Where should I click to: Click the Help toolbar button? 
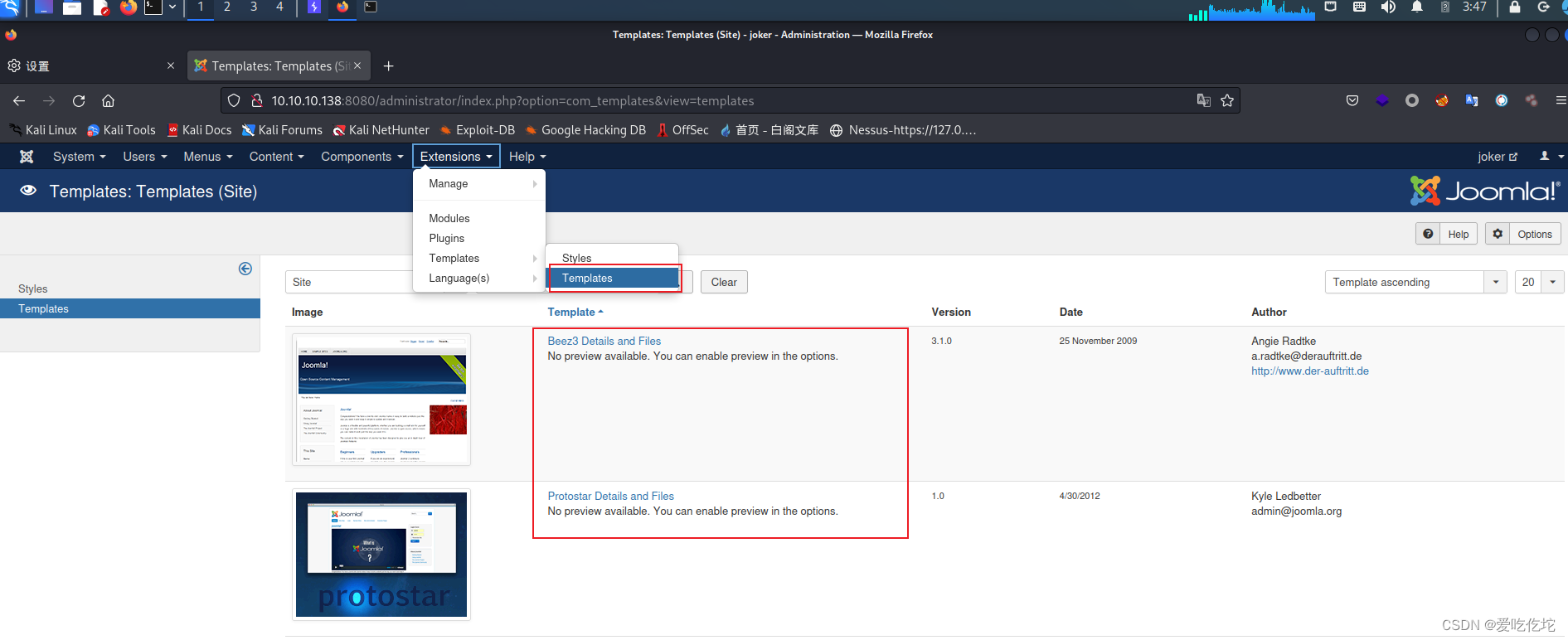click(1447, 234)
